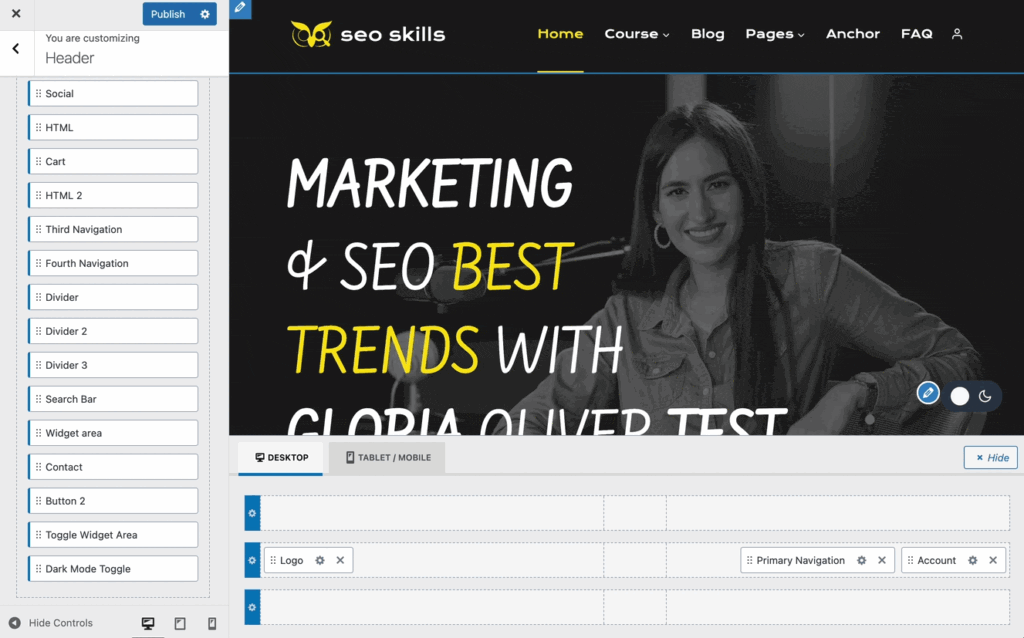Open Primary Navigation settings gear

point(862,561)
